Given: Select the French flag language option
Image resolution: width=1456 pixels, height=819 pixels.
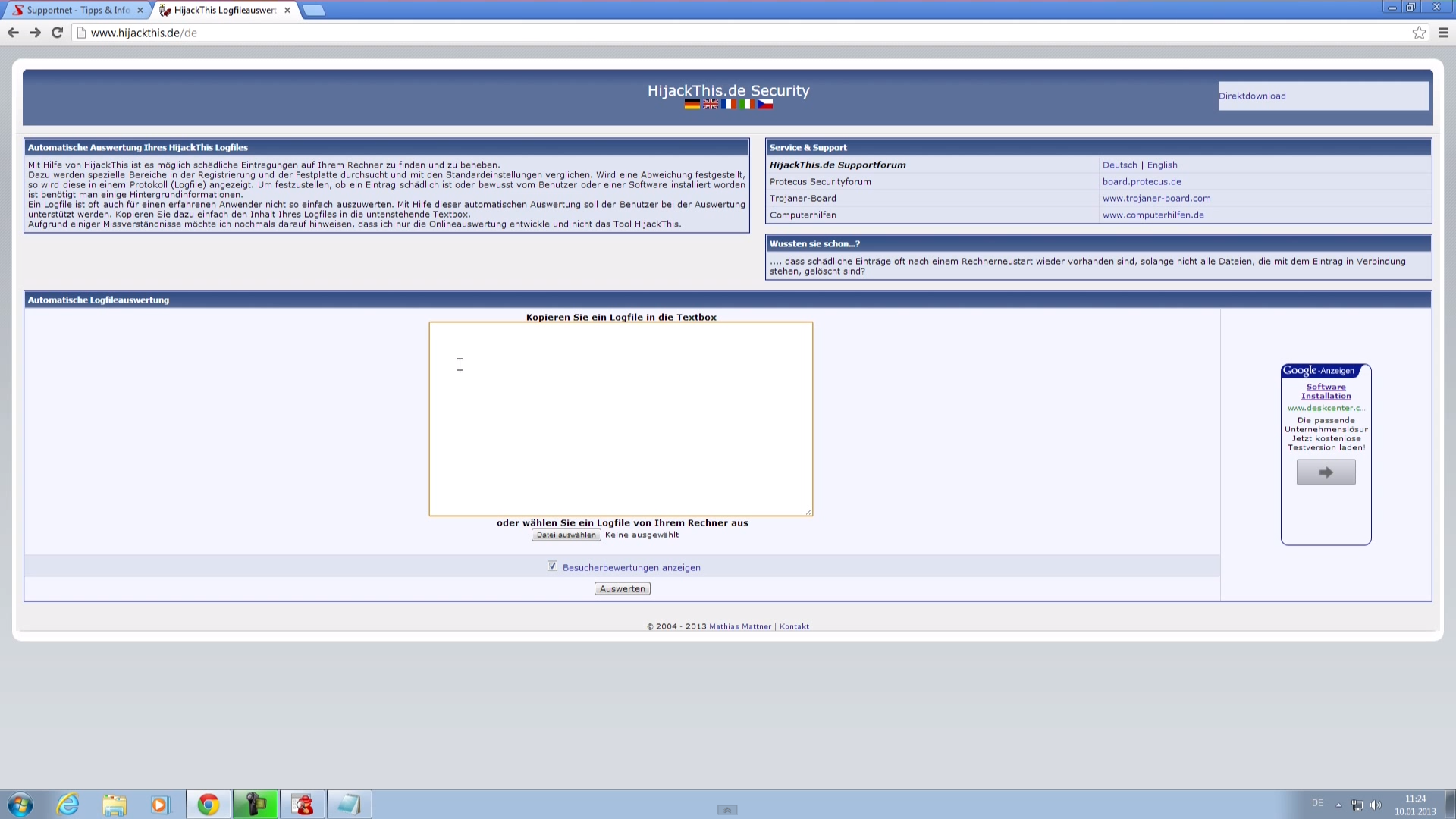Looking at the screenshot, I should tap(728, 104).
